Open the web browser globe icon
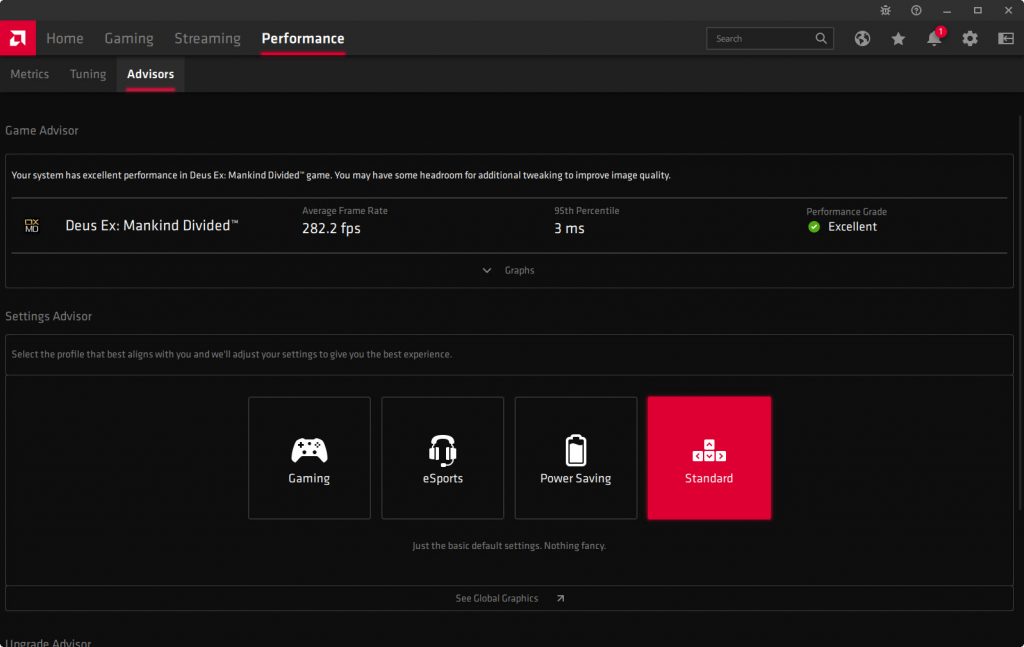Image resolution: width=1024 pixels, height=647 pixels. pos(863,39)
